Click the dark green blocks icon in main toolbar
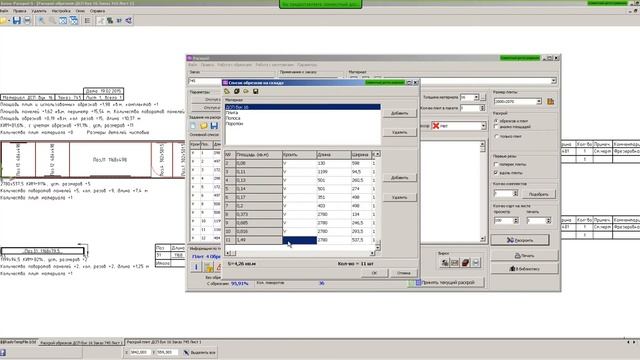Image resolution: width=640 pixels, height=360 pixels. click(x=110, y=20)
